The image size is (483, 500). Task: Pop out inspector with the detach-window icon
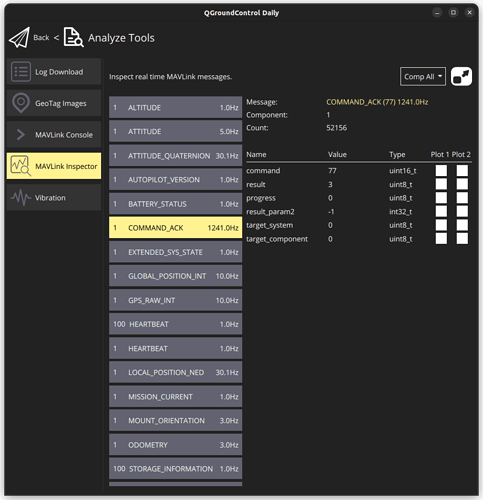461,77
